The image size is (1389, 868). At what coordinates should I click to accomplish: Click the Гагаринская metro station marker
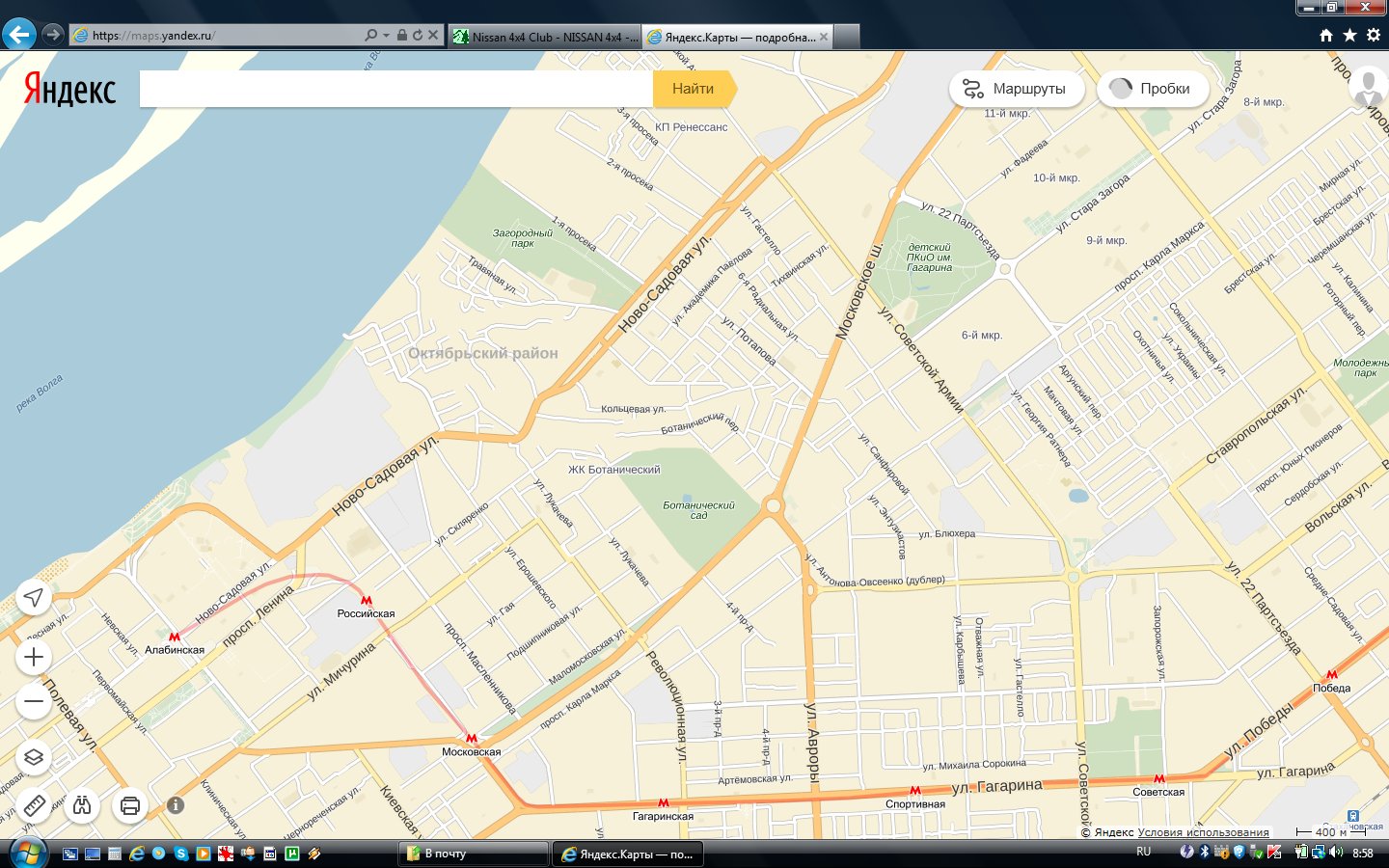(663, 802)
